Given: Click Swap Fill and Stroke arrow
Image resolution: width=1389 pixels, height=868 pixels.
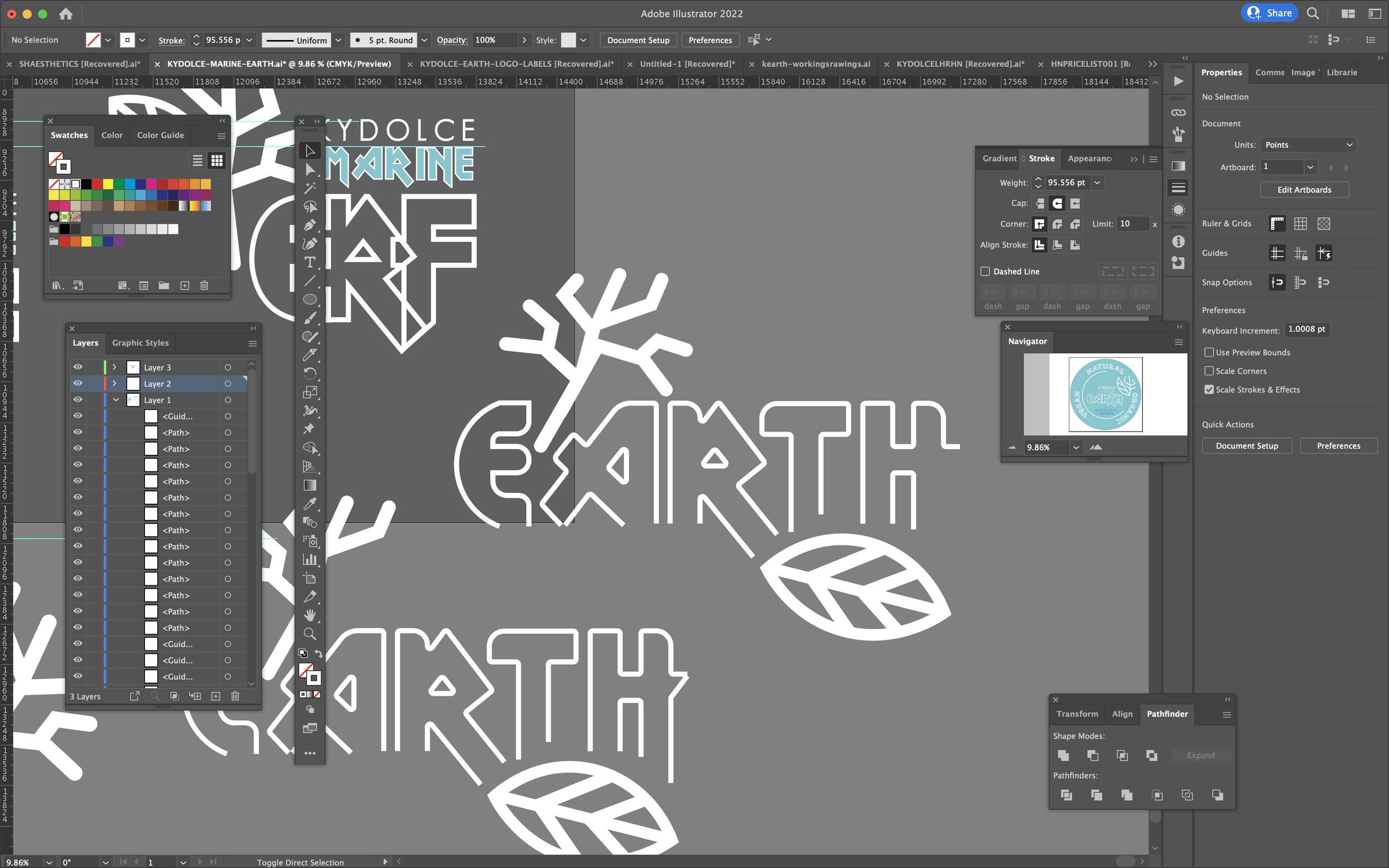Looking at the screenshot, I should tap(319, 653).
